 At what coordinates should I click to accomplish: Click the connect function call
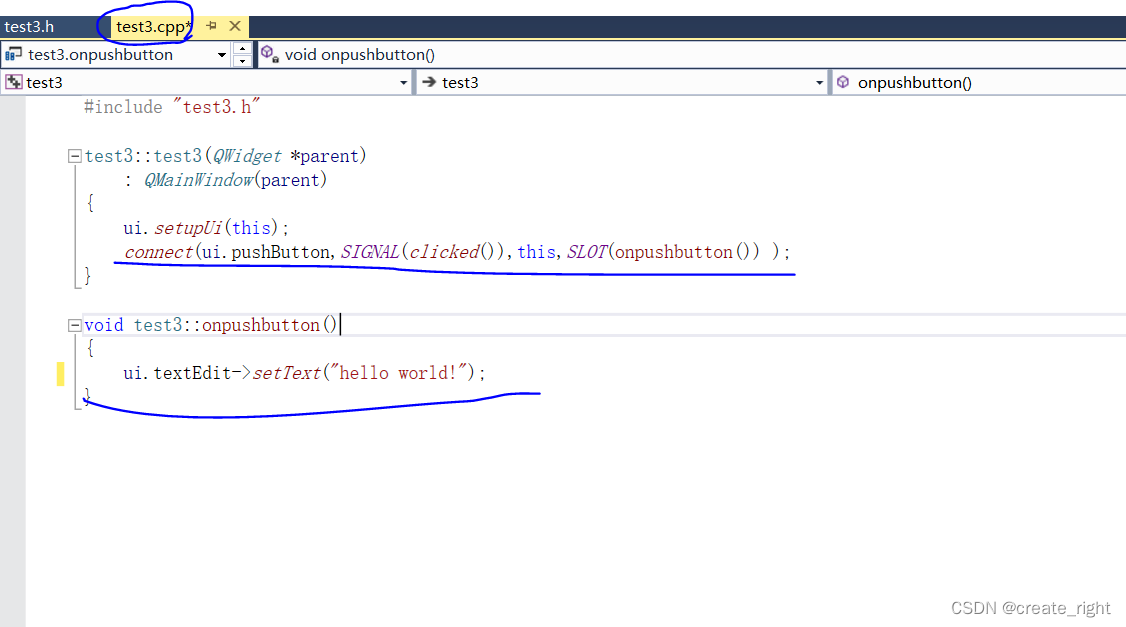(x=159, y=252)
